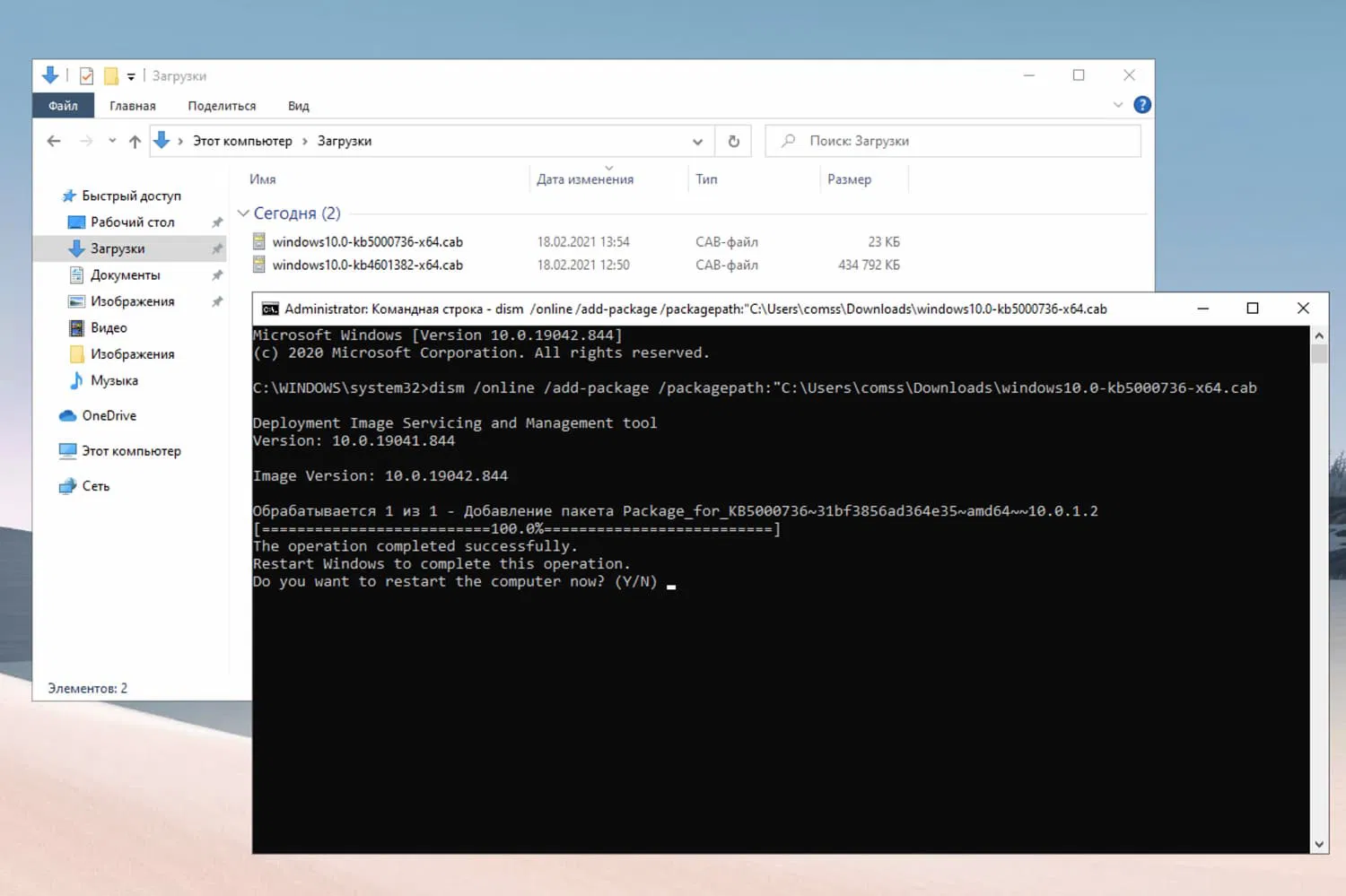This screenshot has height=896, width=1346.
Task: Open Документы in the navigation pane
Action: (125, 275)
